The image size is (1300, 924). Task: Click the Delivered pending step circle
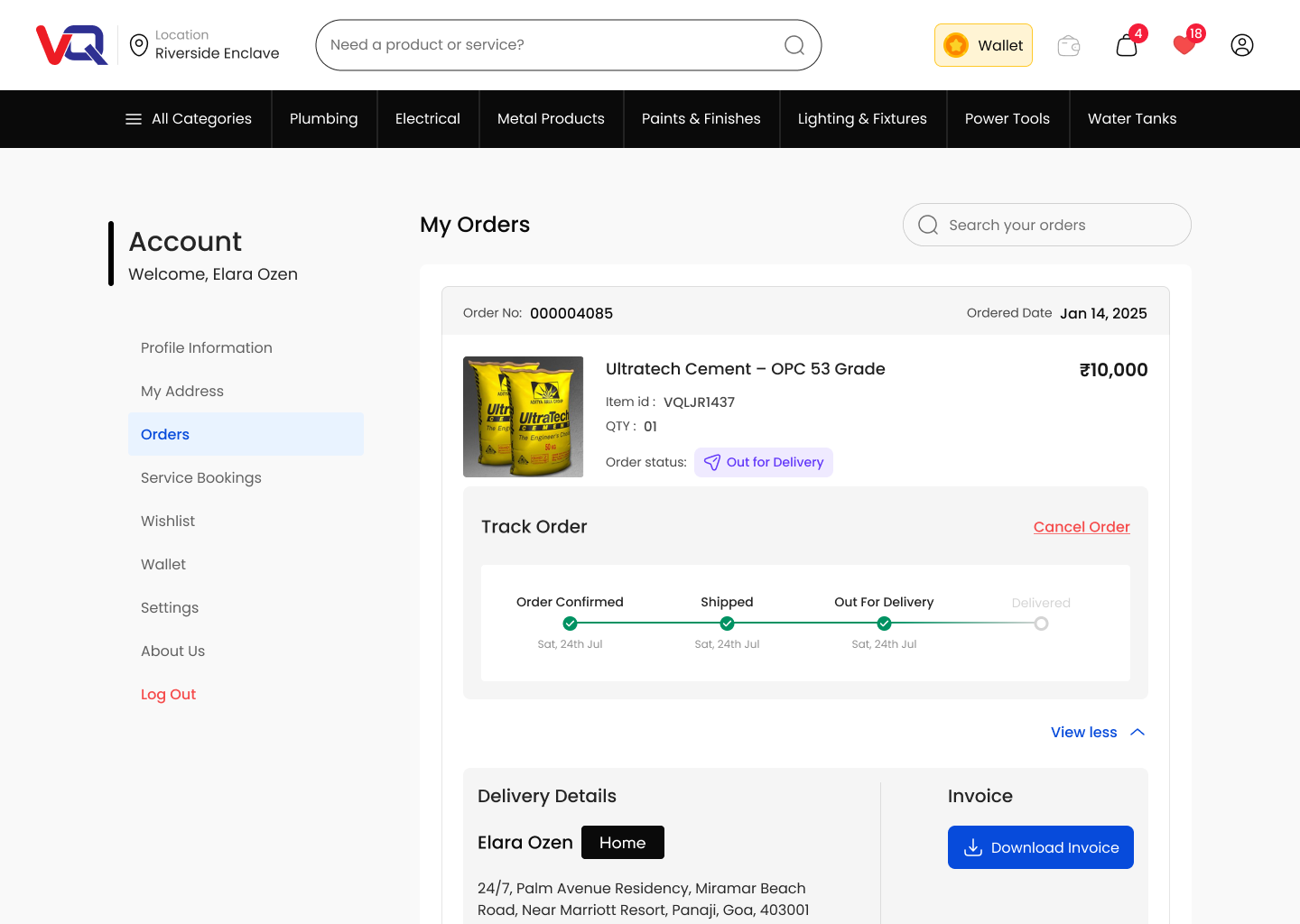pos(1041,624)
